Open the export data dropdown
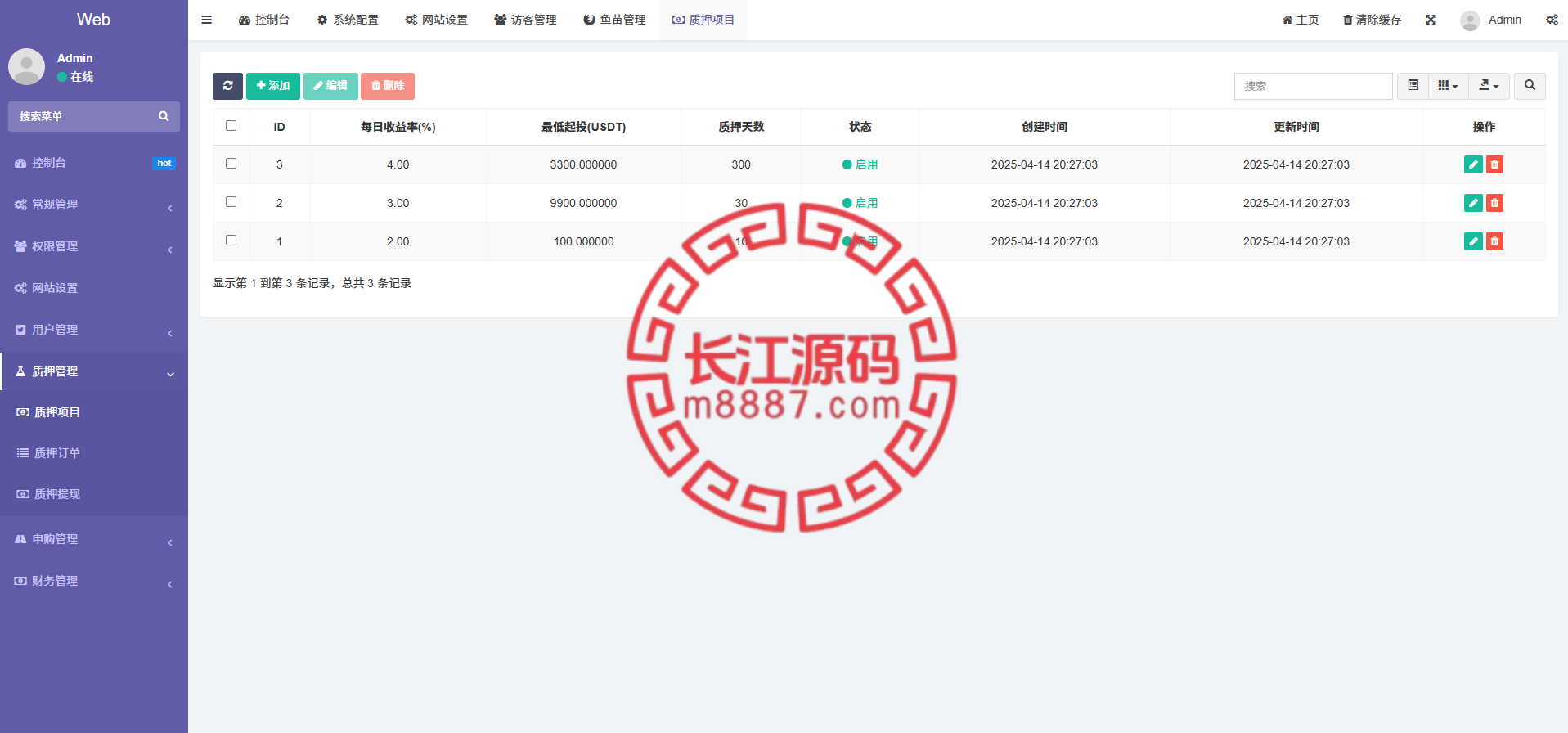 1489,86
